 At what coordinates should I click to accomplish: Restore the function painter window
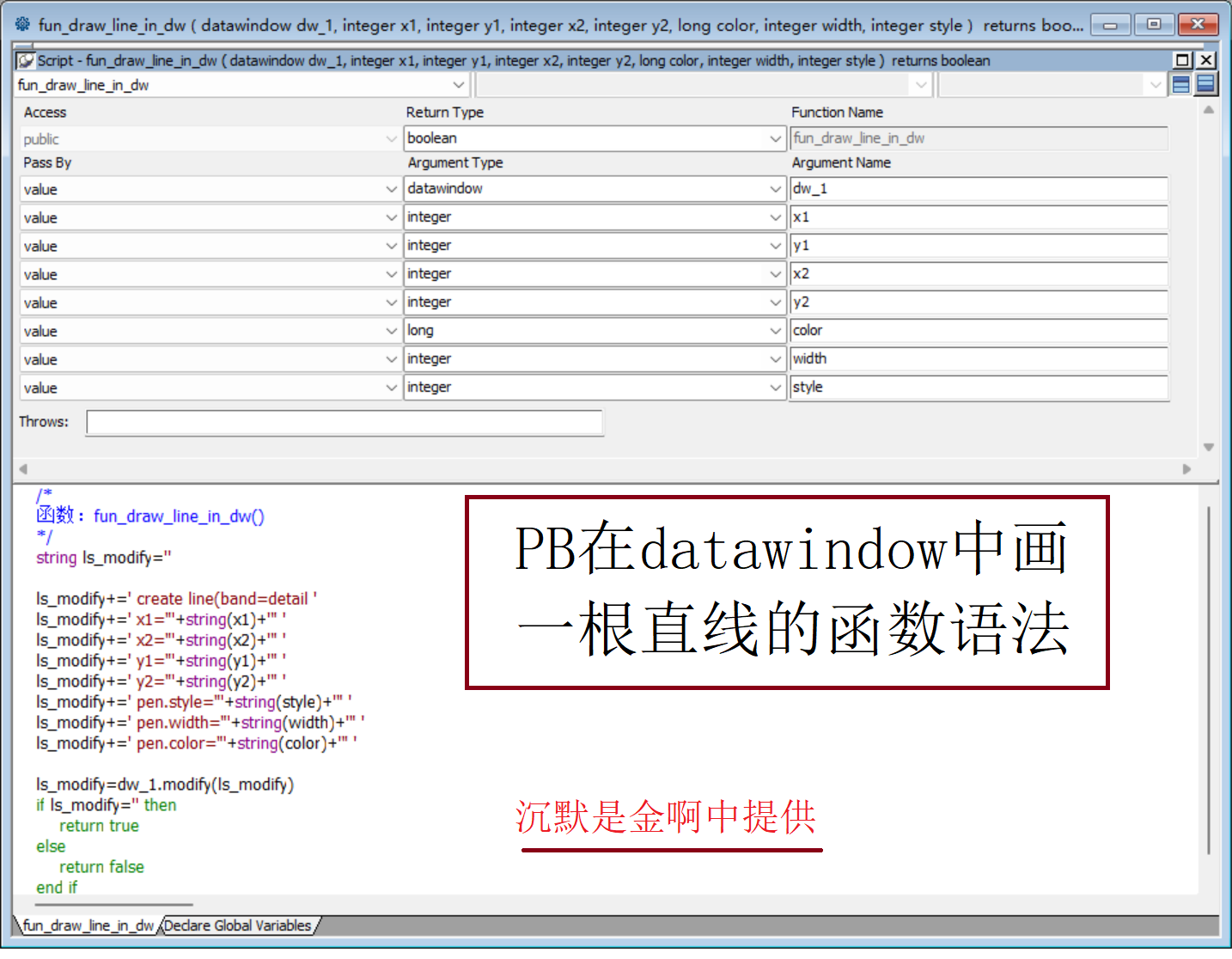pos(1154,25)
